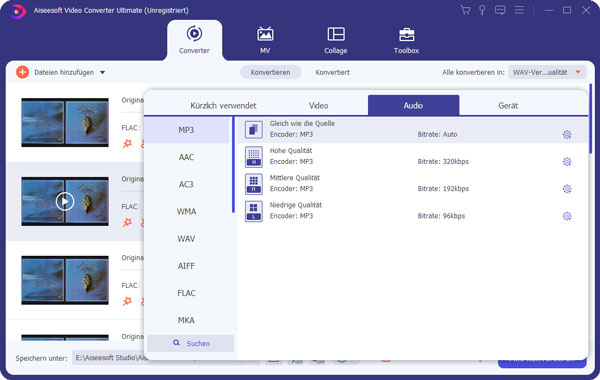
Task: Choose FLAC in the format list
Action: [186, 293]
